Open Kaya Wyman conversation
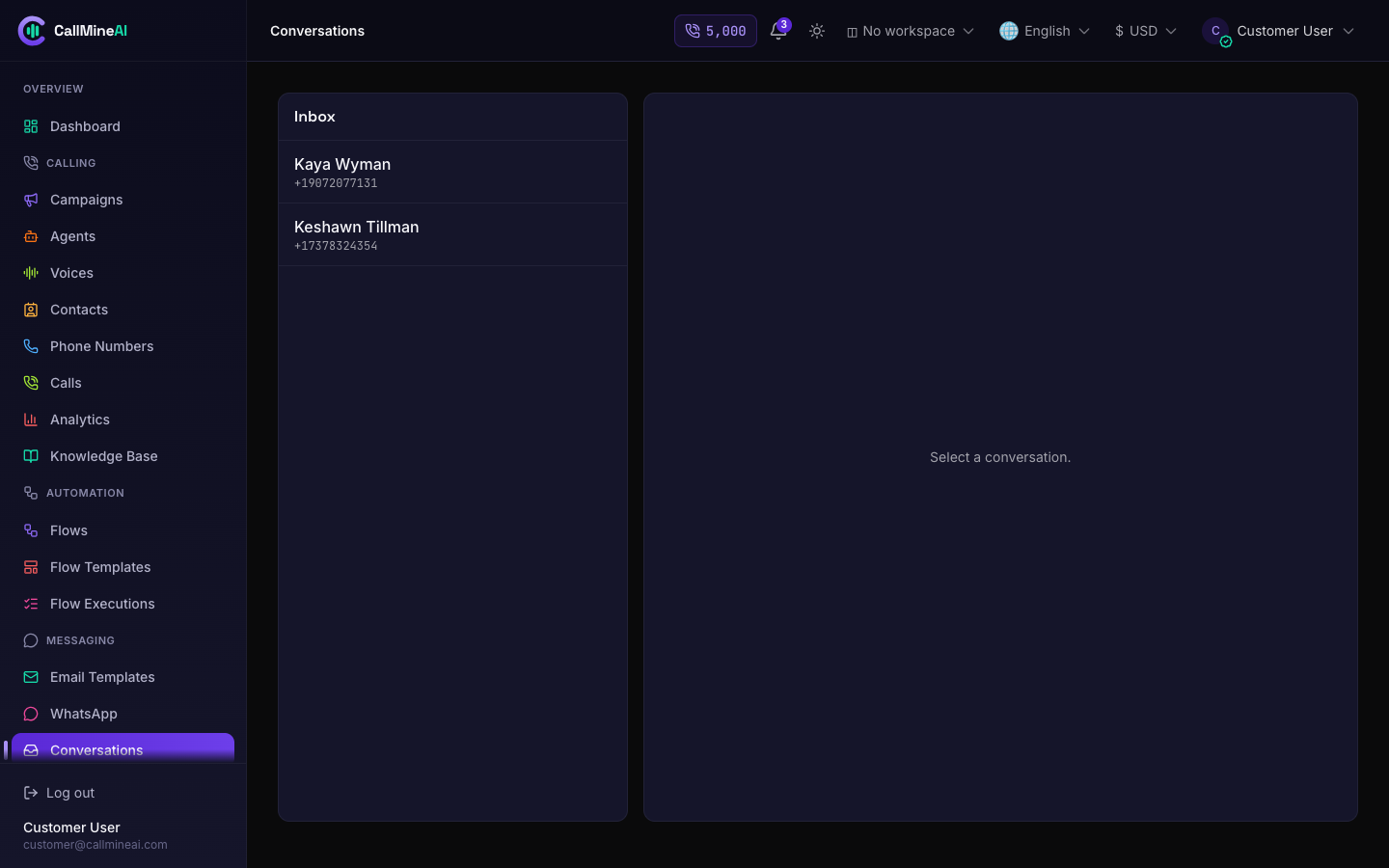1389x868 pixels. 452,172
